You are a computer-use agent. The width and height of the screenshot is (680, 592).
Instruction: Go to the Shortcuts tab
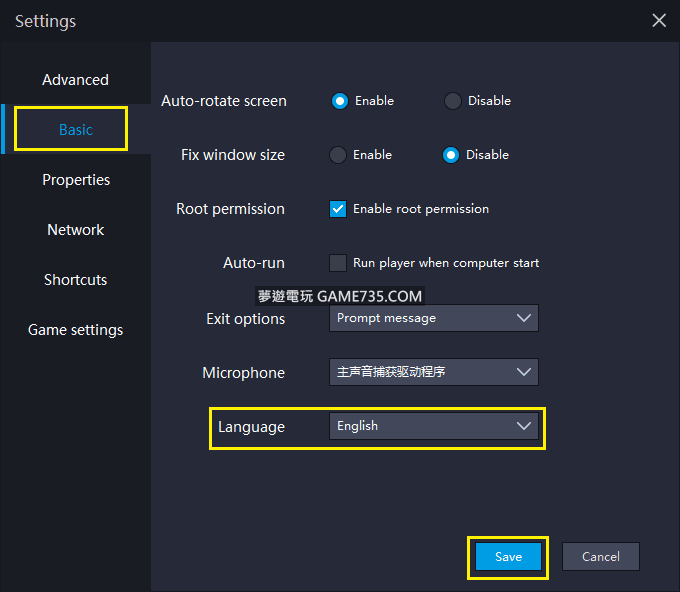click(x=76, y=280)
